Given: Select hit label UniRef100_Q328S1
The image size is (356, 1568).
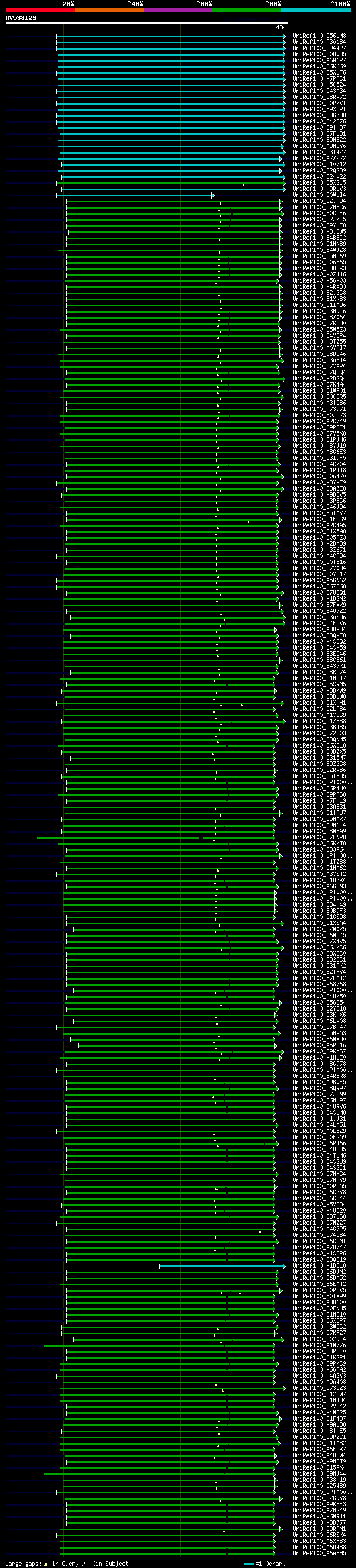Looking at the screenshot, I should point(319,959).
